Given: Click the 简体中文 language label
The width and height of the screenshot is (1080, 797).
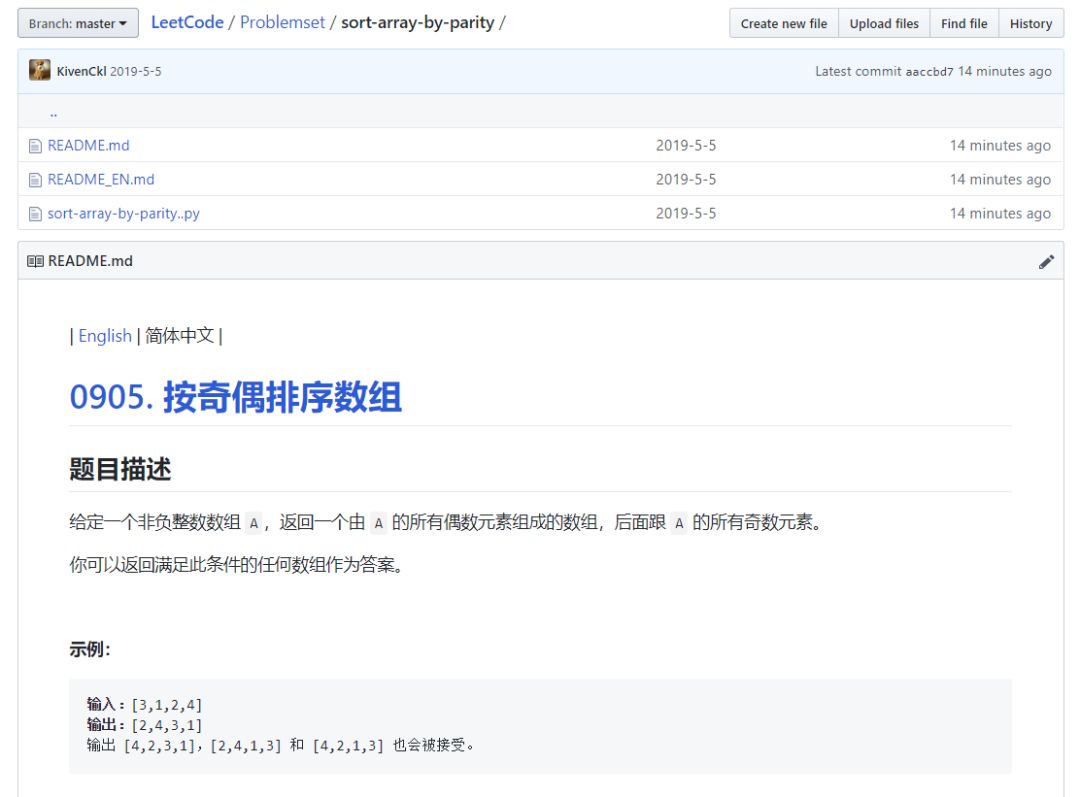Looking at the screenshot, I should pos(180,335).
